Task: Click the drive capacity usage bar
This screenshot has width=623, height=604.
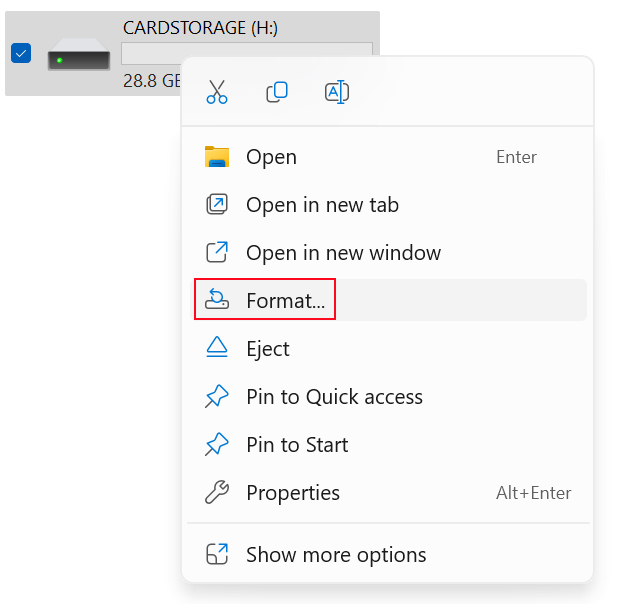Action: click(x=150, y=54)
